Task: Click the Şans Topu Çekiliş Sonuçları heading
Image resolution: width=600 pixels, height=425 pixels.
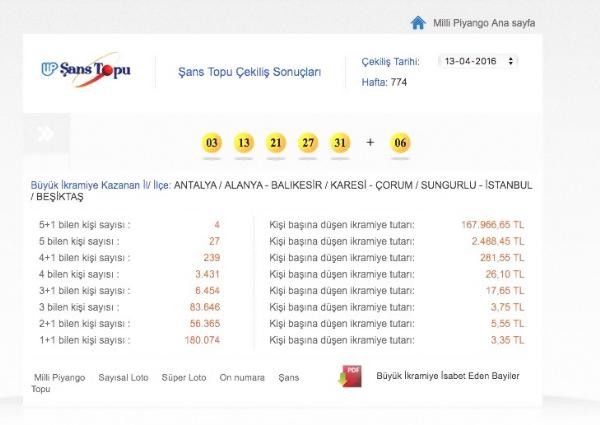Action: pyautogui.click(x=249, y=72)
